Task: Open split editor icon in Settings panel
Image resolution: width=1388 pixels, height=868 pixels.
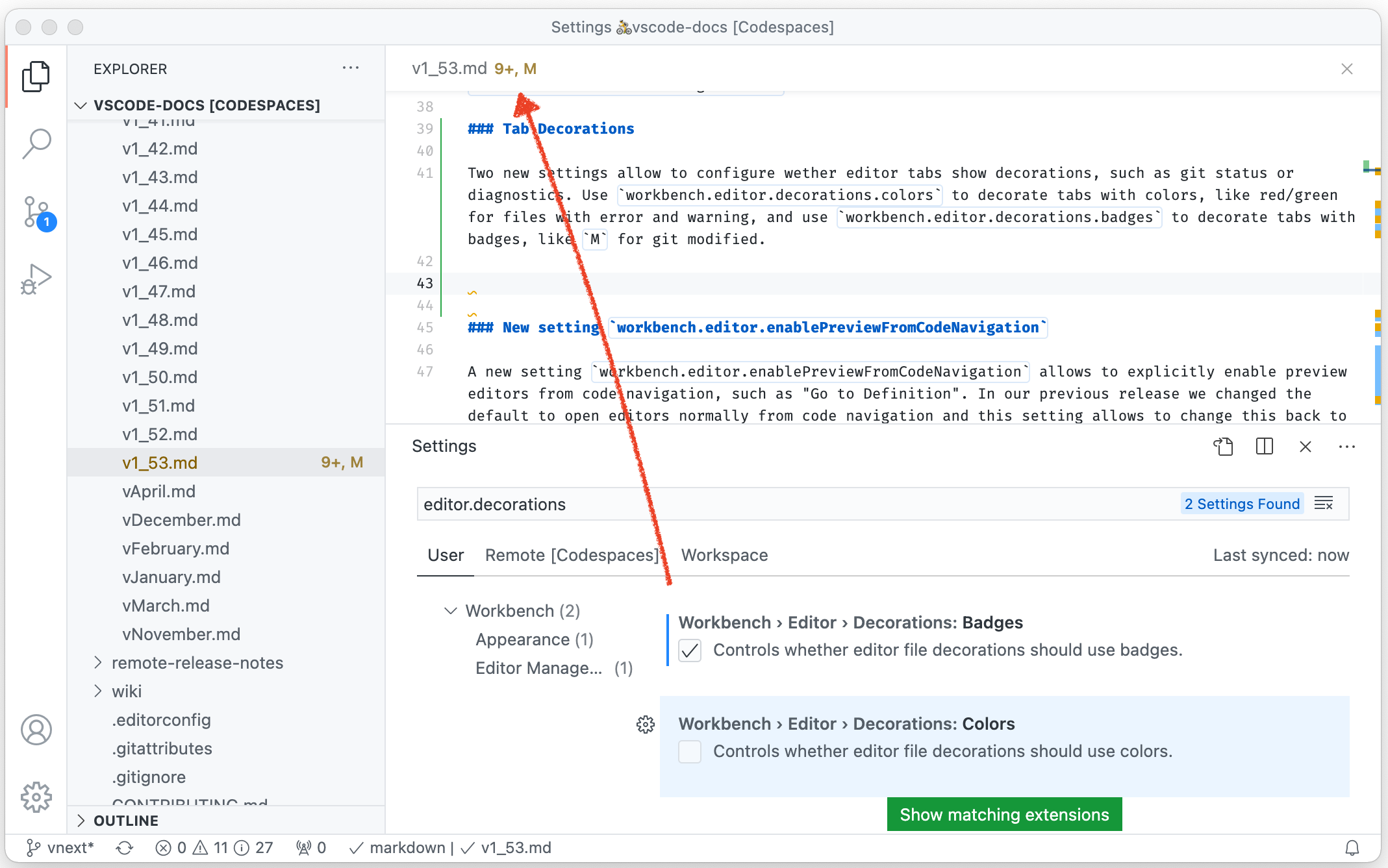Action: point(1264,447)
